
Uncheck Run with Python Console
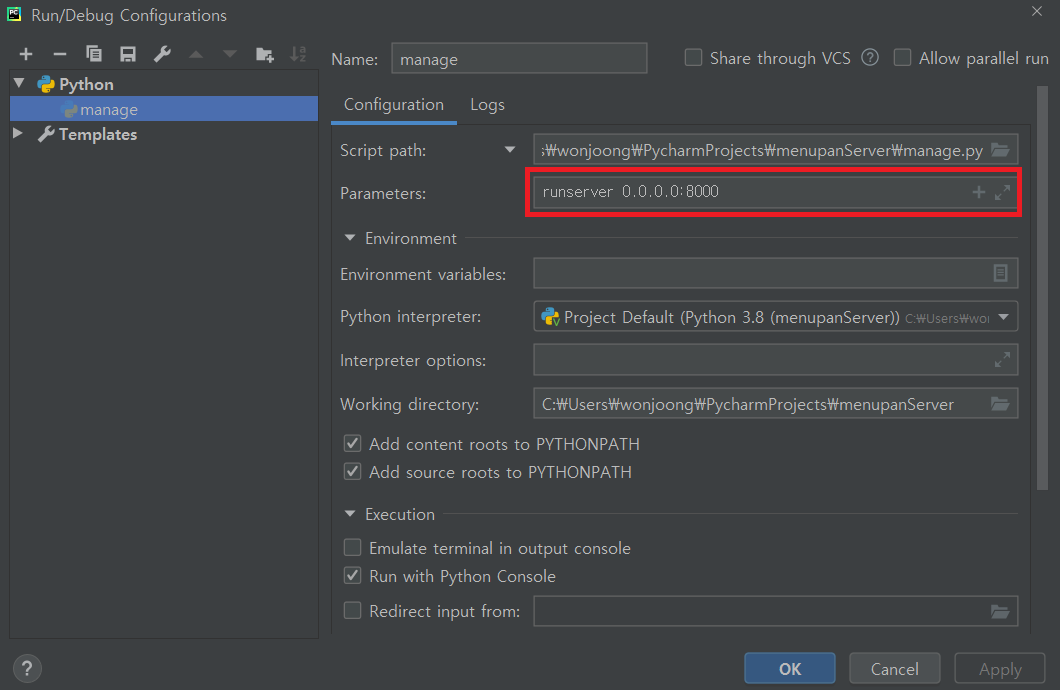click(352, 576)
